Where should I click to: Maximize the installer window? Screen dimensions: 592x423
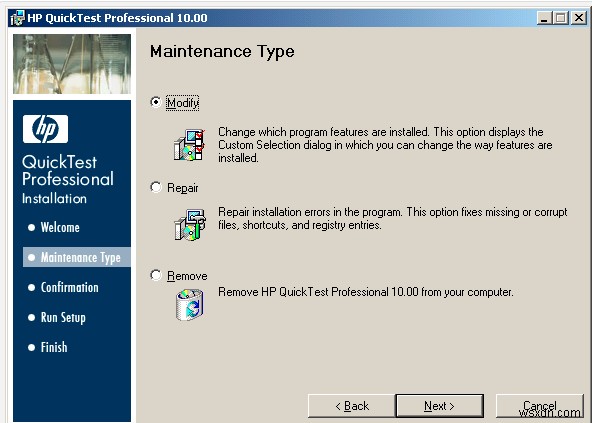pyautogui.click(x=561, y=18)
